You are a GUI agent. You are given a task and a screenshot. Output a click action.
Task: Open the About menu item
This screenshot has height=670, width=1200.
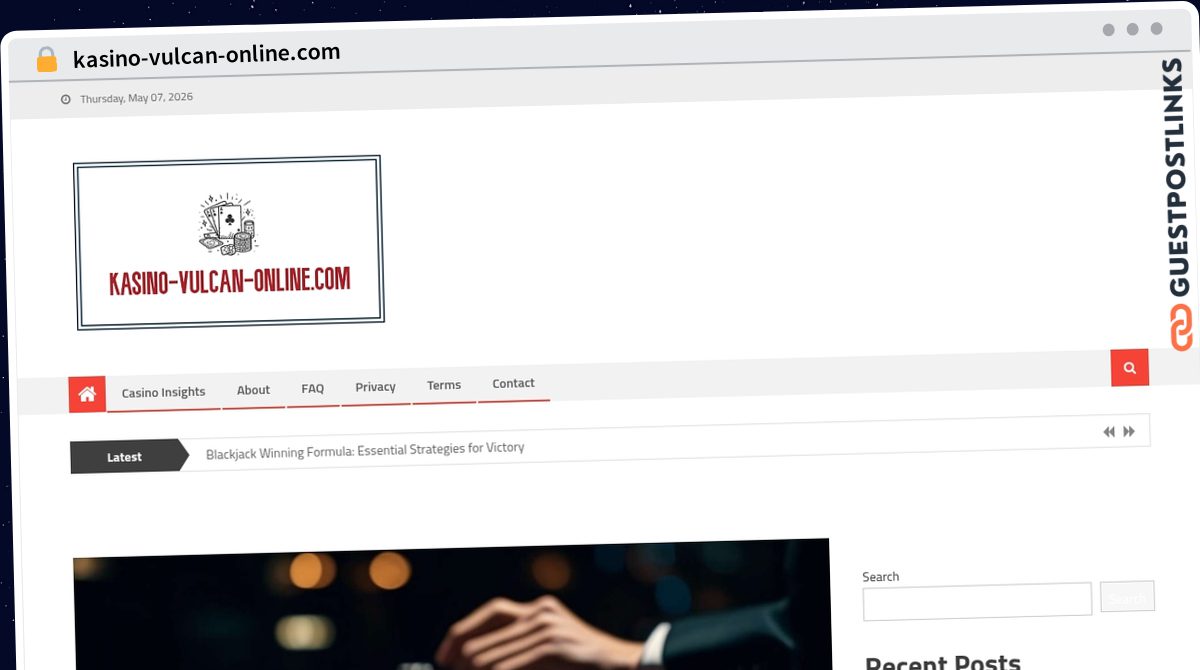253,390
